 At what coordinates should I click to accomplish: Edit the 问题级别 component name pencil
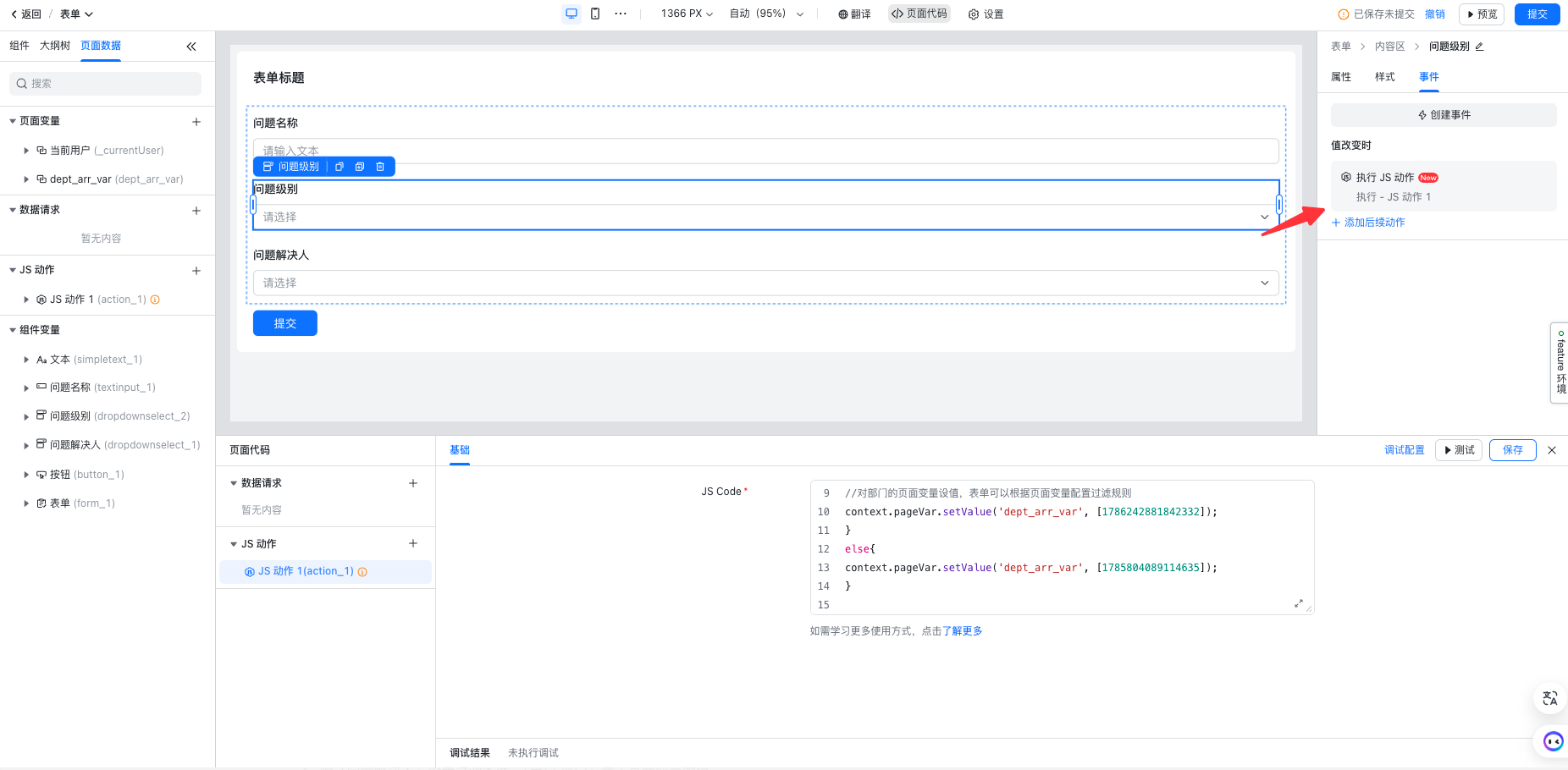pos(1479,47)
